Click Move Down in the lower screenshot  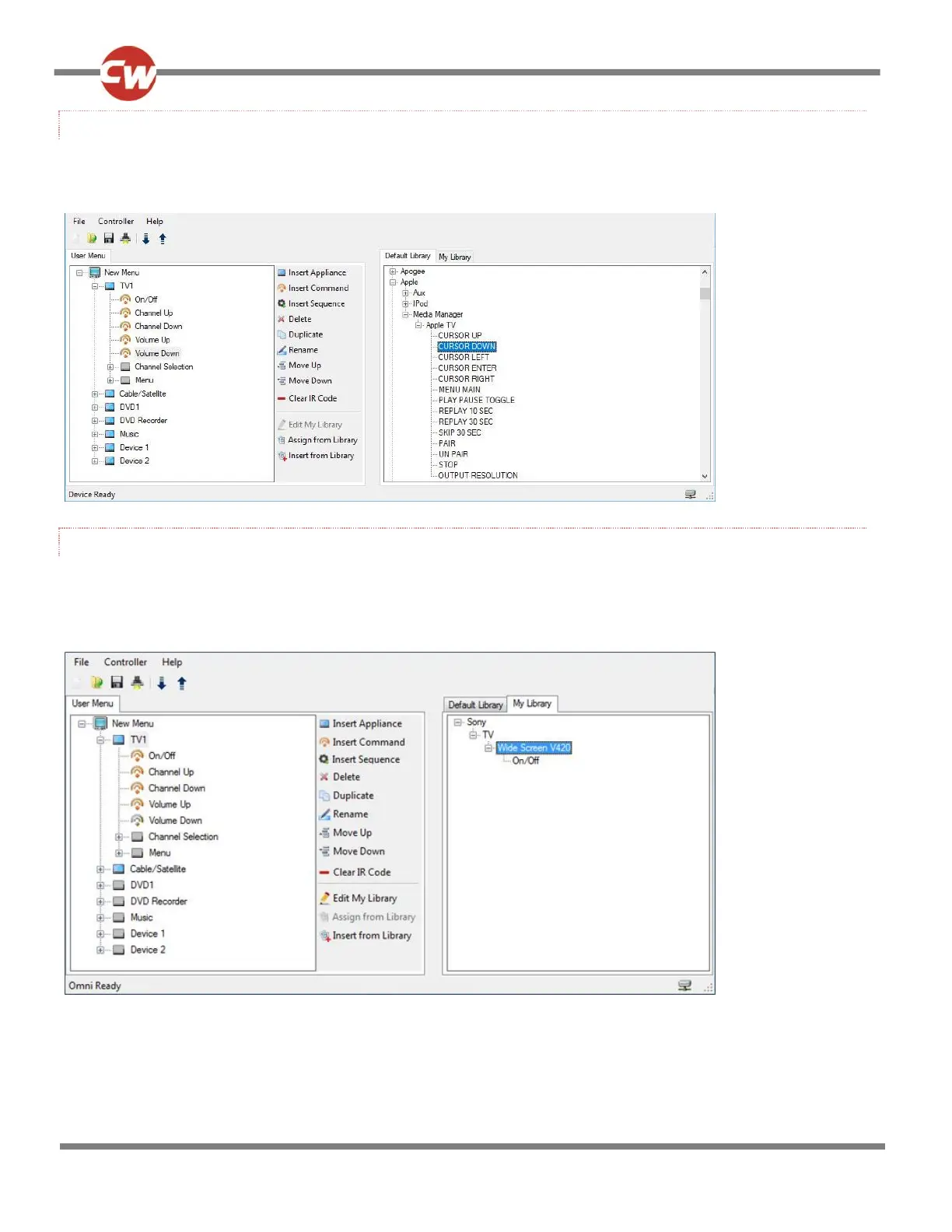click(352, 852)
